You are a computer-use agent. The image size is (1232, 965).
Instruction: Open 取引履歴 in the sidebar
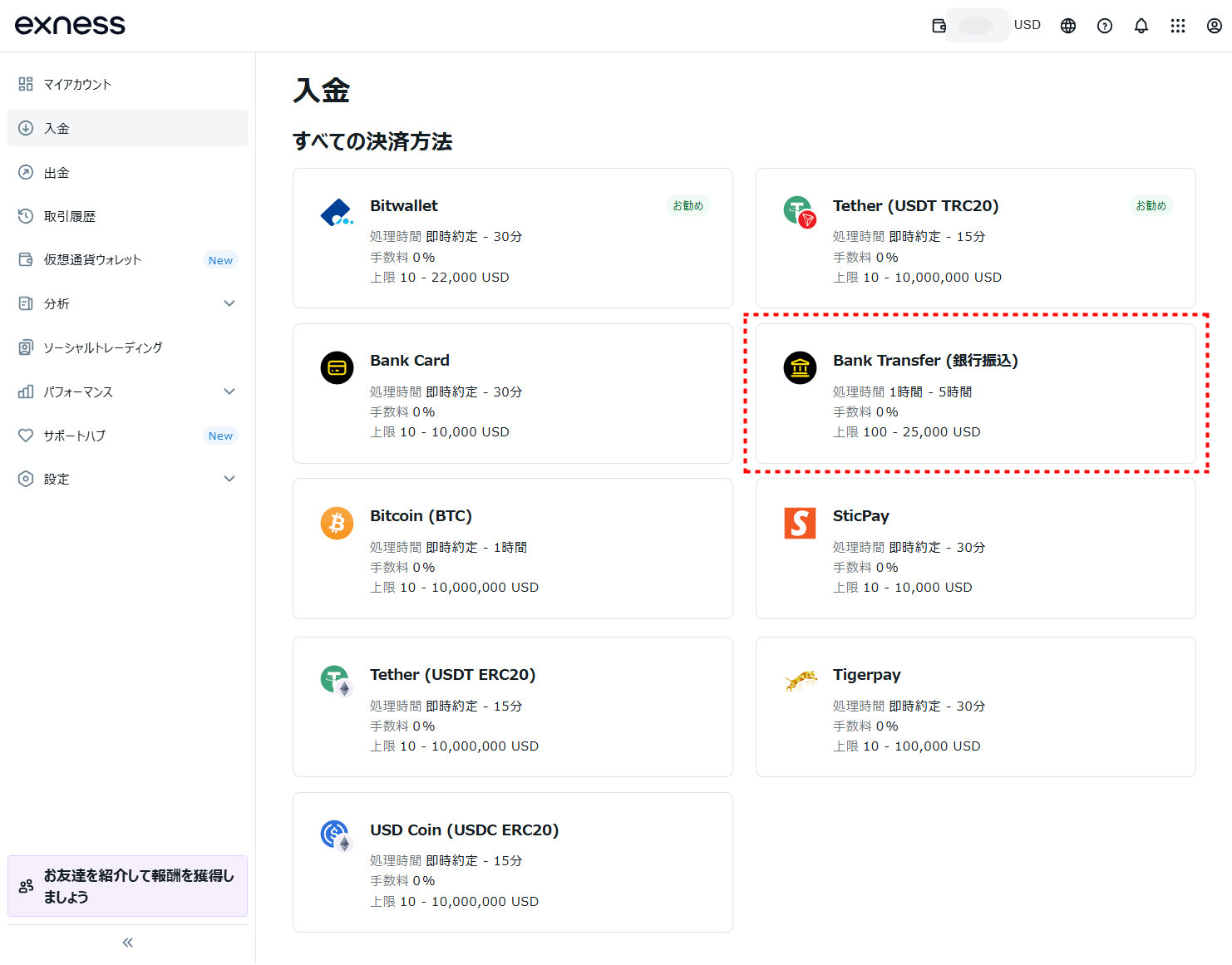click(127, 216)
